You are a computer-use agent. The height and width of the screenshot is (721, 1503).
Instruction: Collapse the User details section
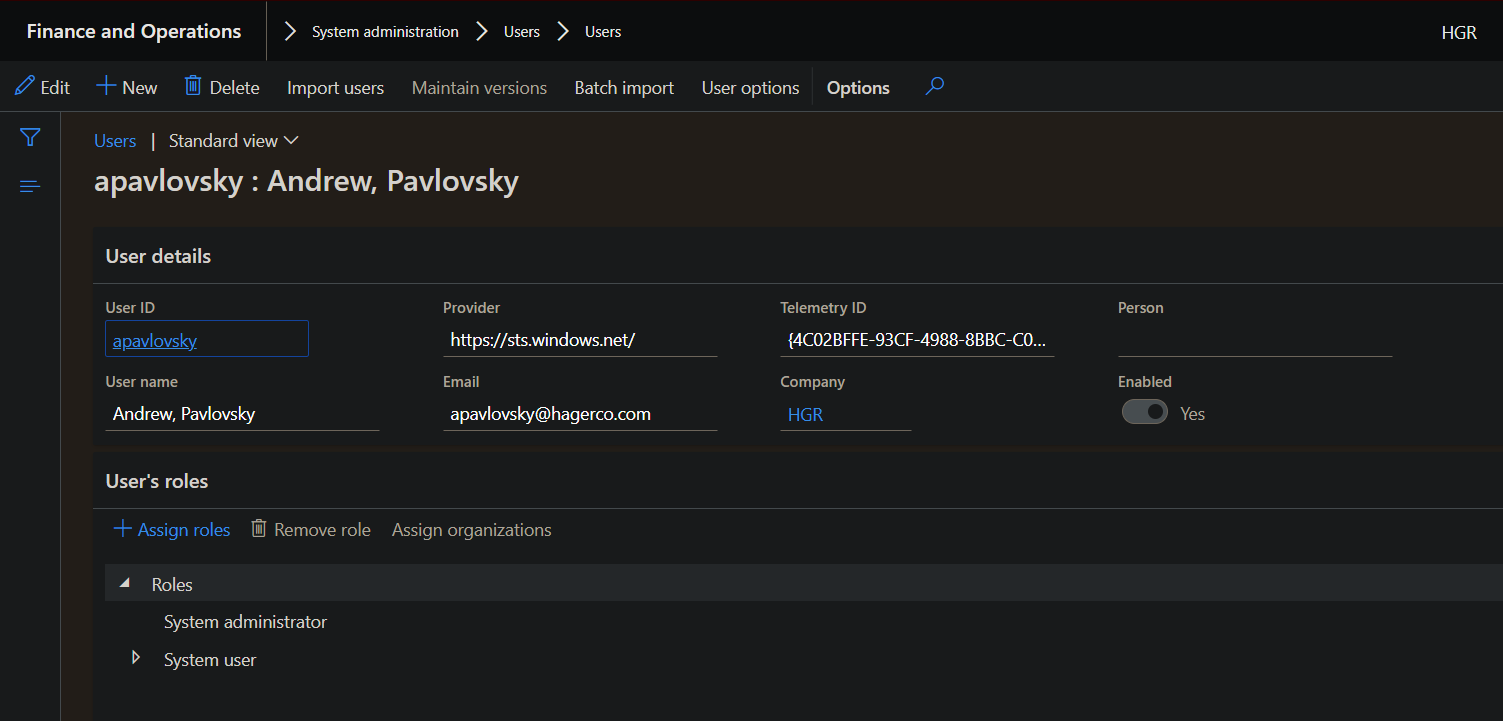point(158,256)
